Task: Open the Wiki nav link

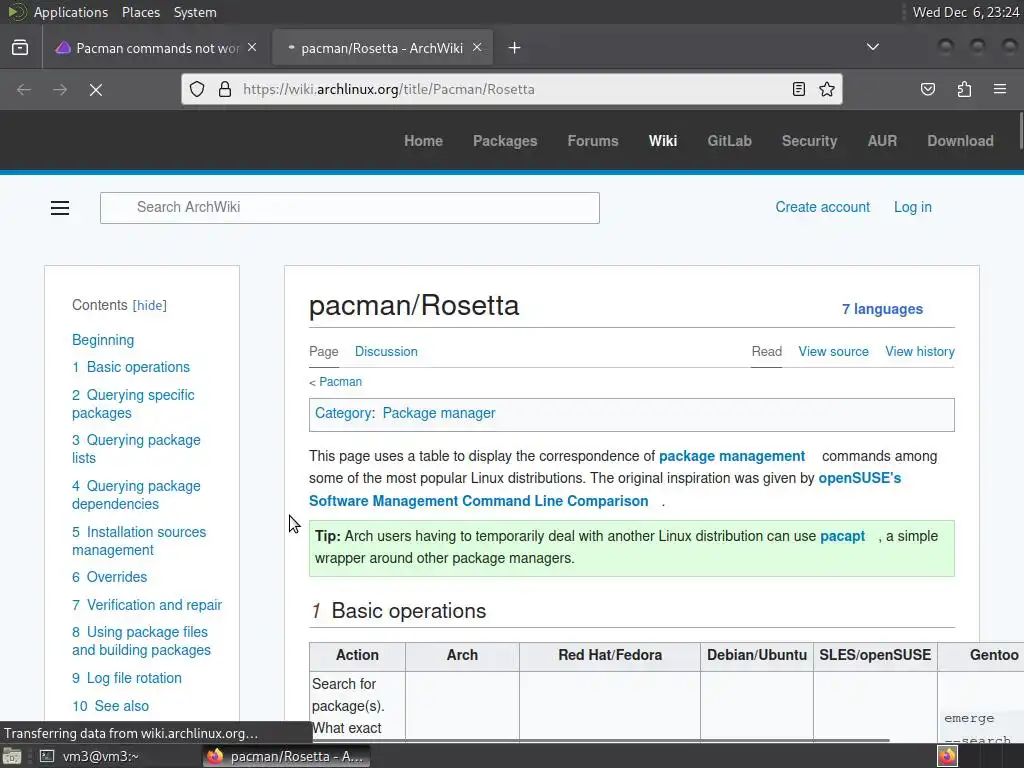Action: 663,141
